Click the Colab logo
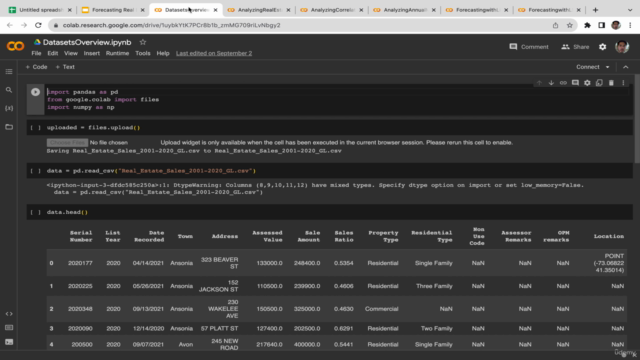 15,46
